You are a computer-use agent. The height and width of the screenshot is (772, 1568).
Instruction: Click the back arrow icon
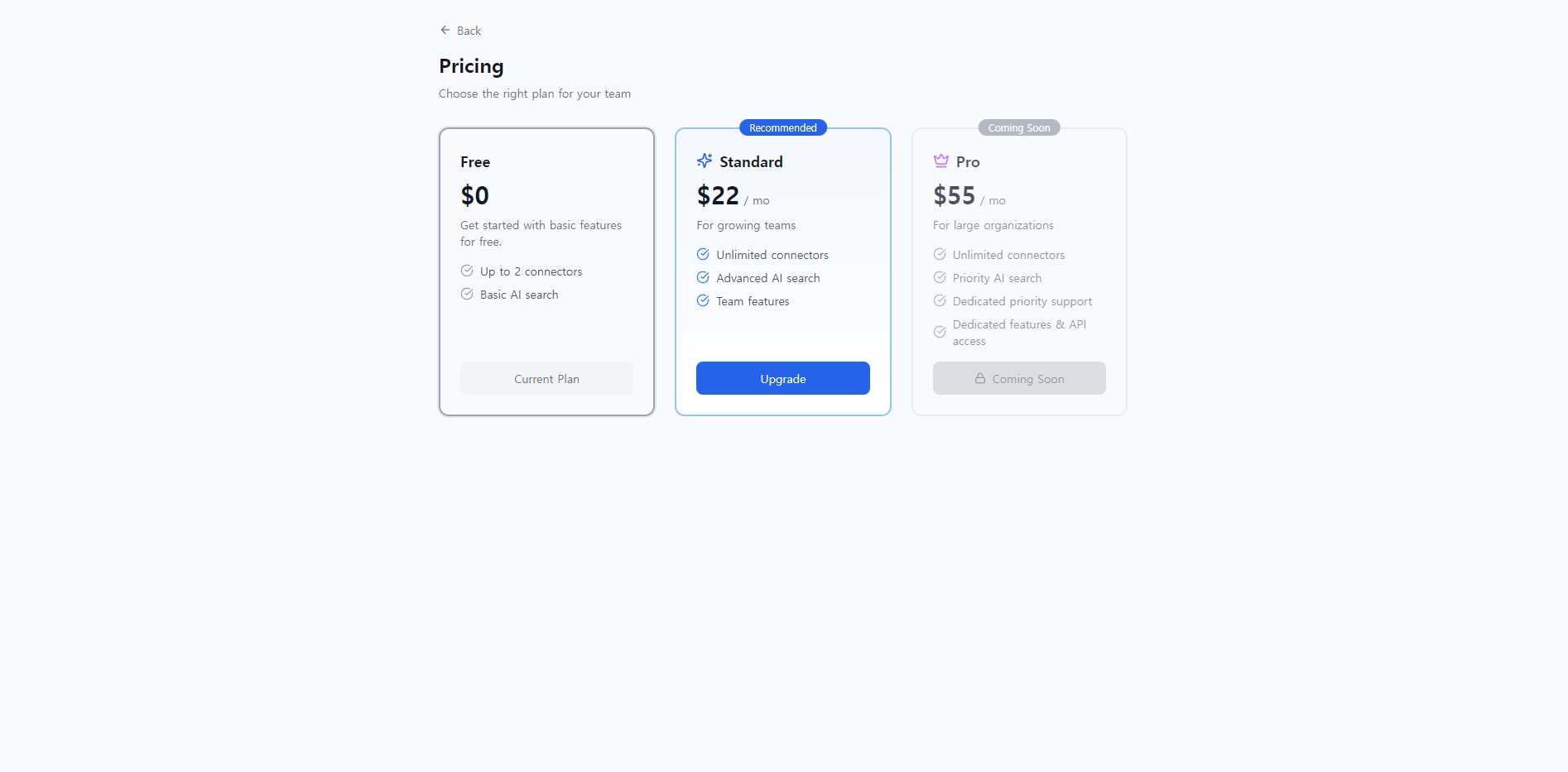(x=445, y=30)
